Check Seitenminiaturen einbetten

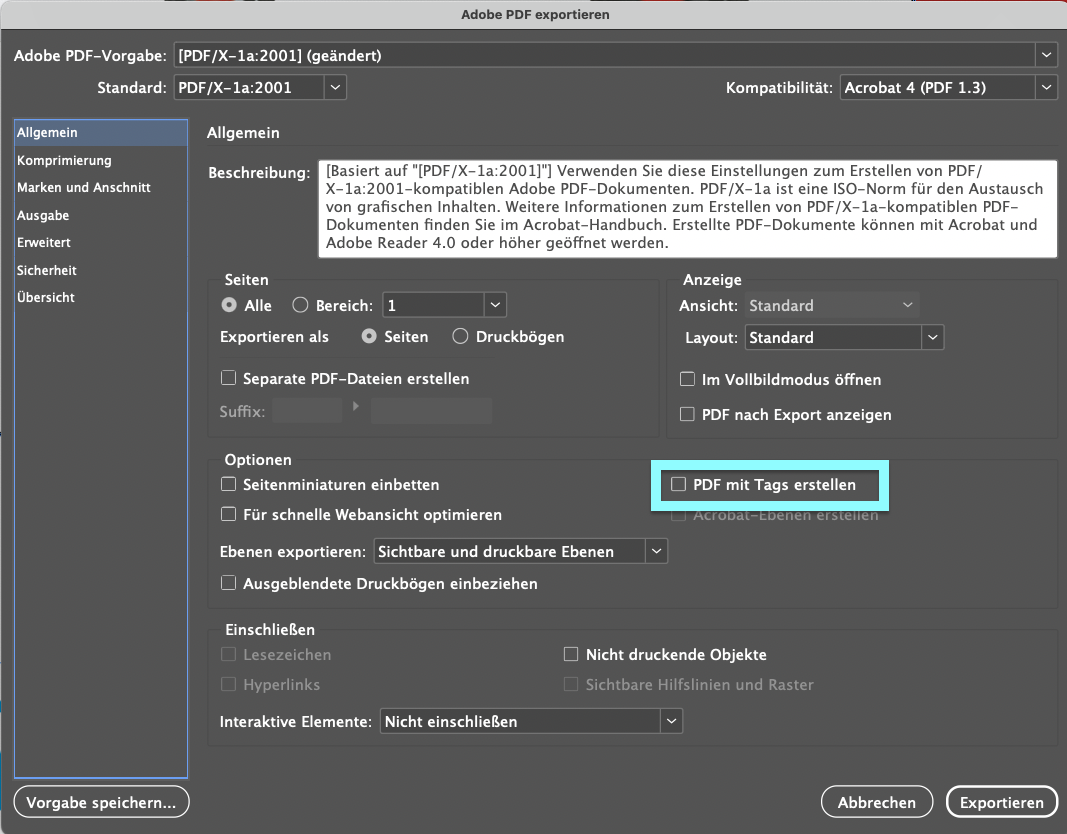(229, 484)
